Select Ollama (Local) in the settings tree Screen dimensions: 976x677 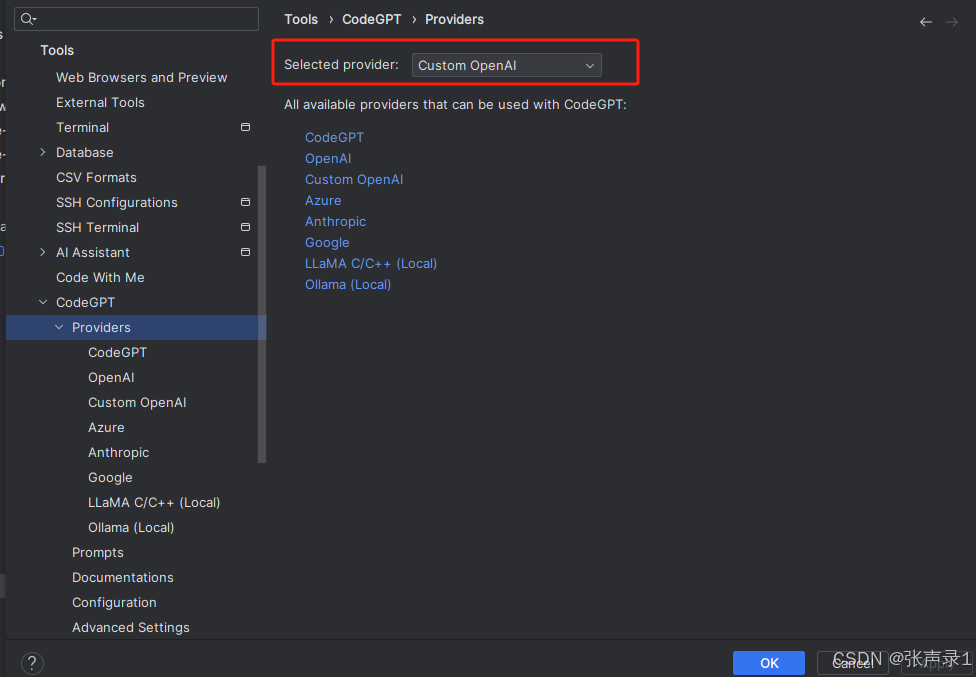coord(131,528)
